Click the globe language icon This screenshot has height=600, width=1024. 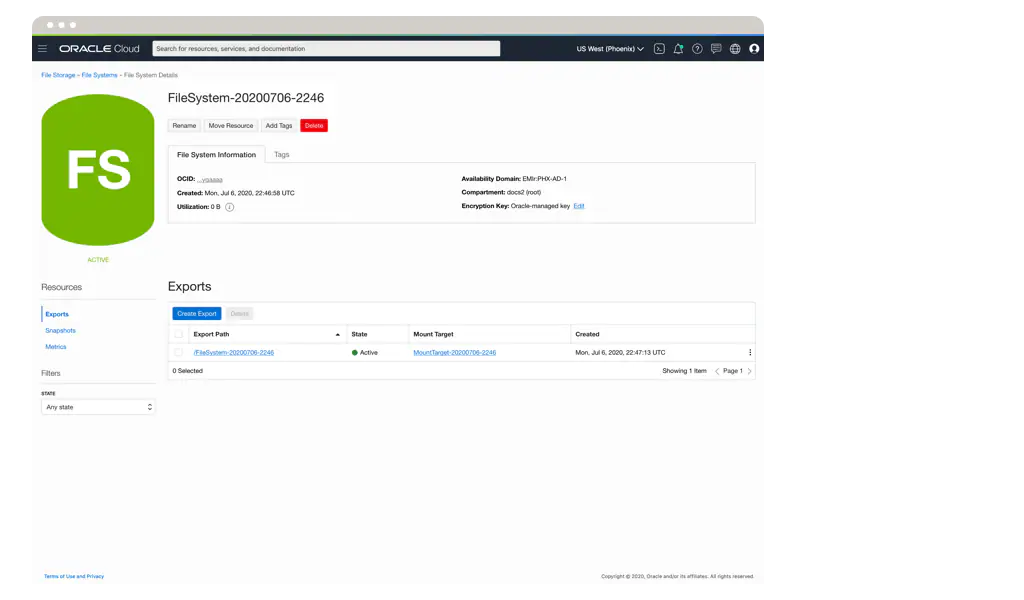[735, 48]
